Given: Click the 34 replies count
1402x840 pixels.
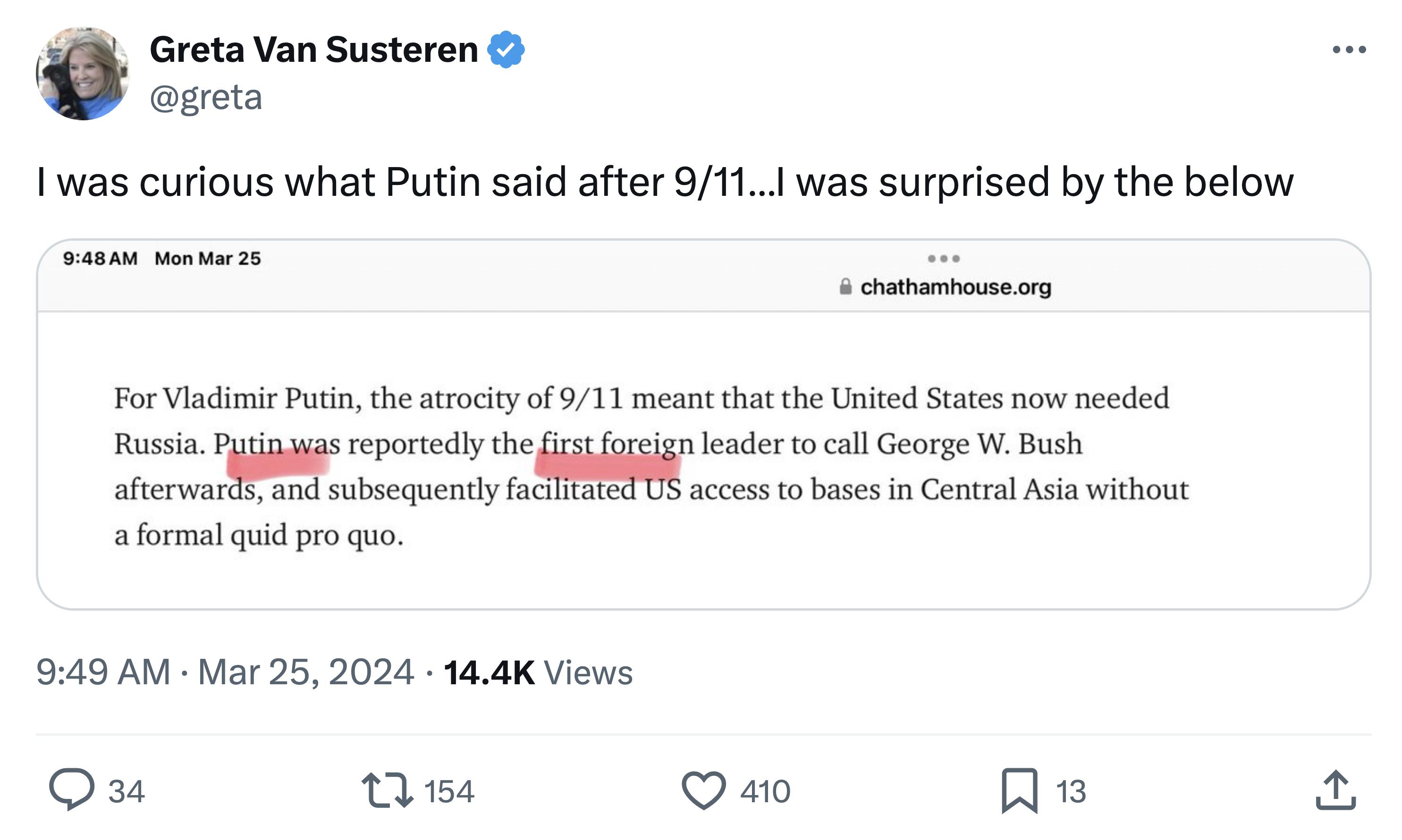Looking at the screenshot, I should [x=126, y=791].
